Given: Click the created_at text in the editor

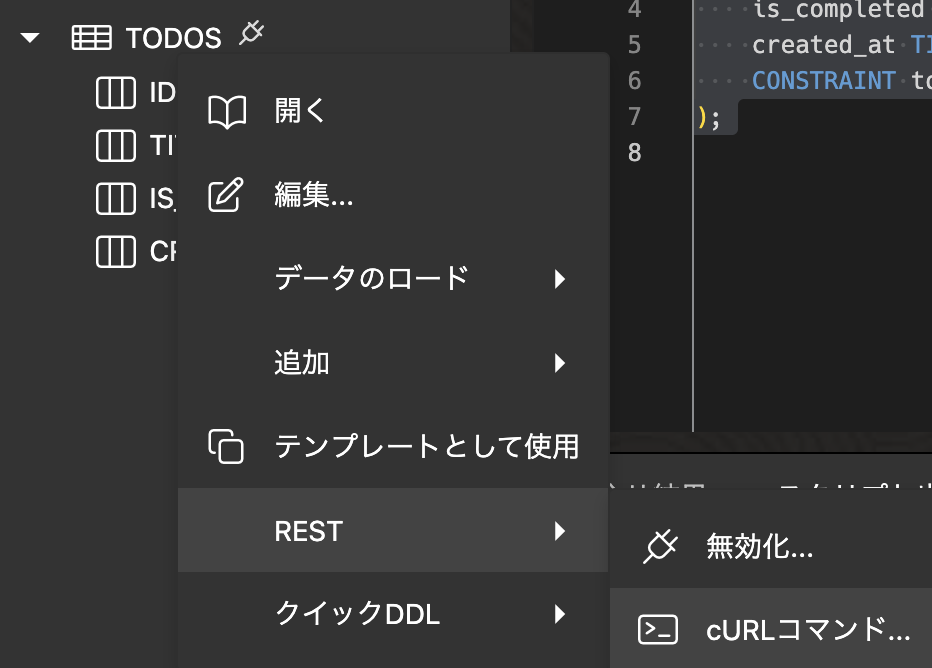Looking at the screenshot, I should tap(823, 45).
